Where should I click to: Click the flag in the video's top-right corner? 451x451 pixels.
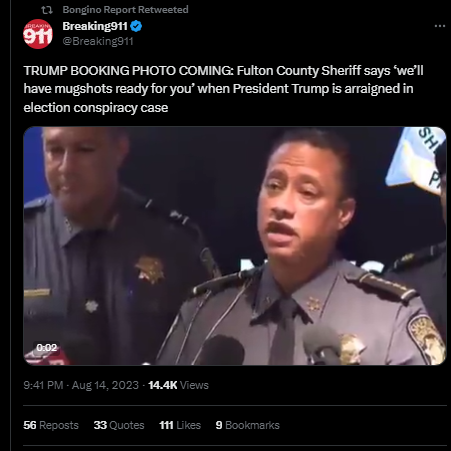pyautogui.click(x=416, y=159)
